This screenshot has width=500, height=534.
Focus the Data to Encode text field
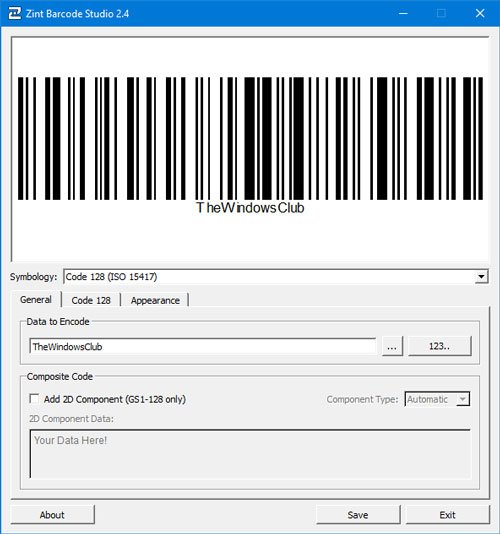(x=203, y=347)
